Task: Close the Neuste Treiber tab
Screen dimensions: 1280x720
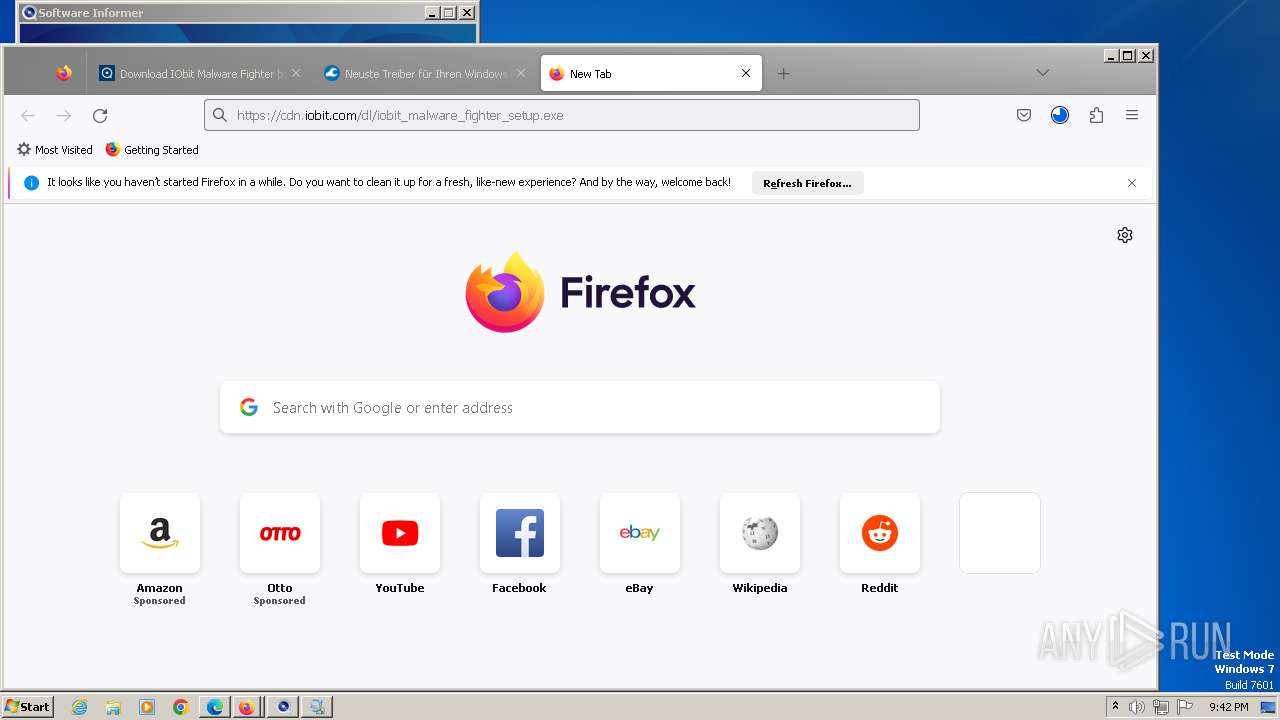Action: pyautogui.click(x=521, y=73)
